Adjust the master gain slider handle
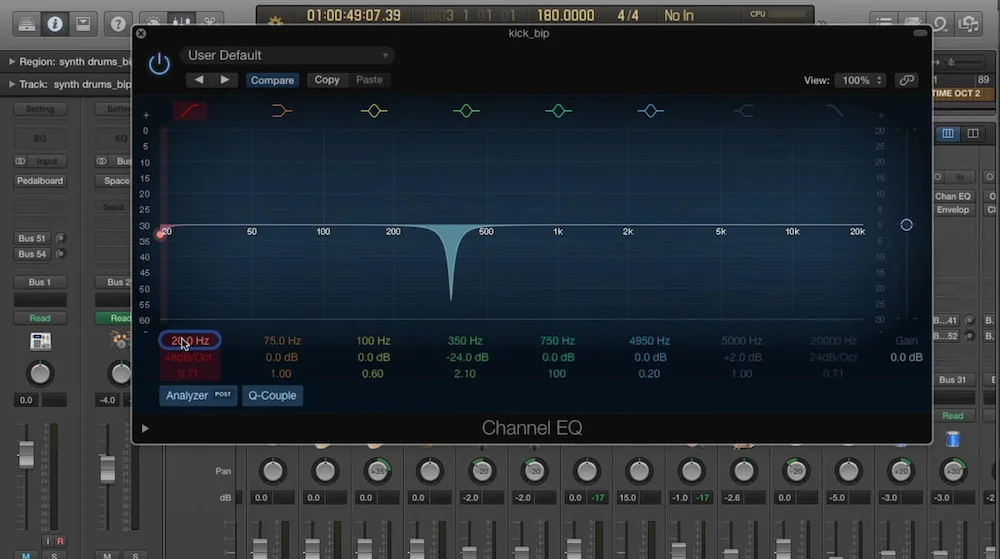The height and width of the screenshot is (559, 1000). (x=906, y=225)
